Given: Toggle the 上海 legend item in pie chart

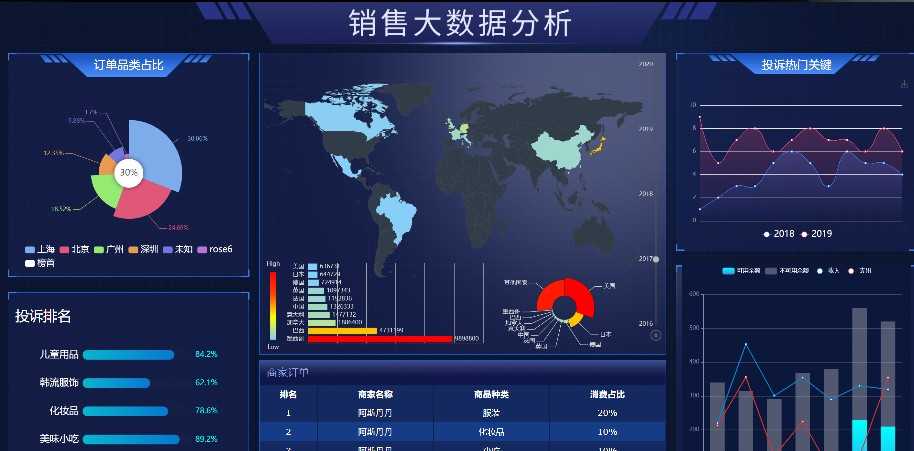Looking at the screenshot, I should pos(40,249).
